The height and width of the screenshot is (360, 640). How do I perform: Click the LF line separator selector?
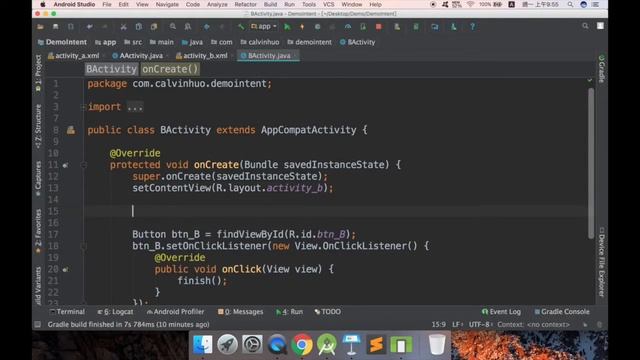point(457,324)
